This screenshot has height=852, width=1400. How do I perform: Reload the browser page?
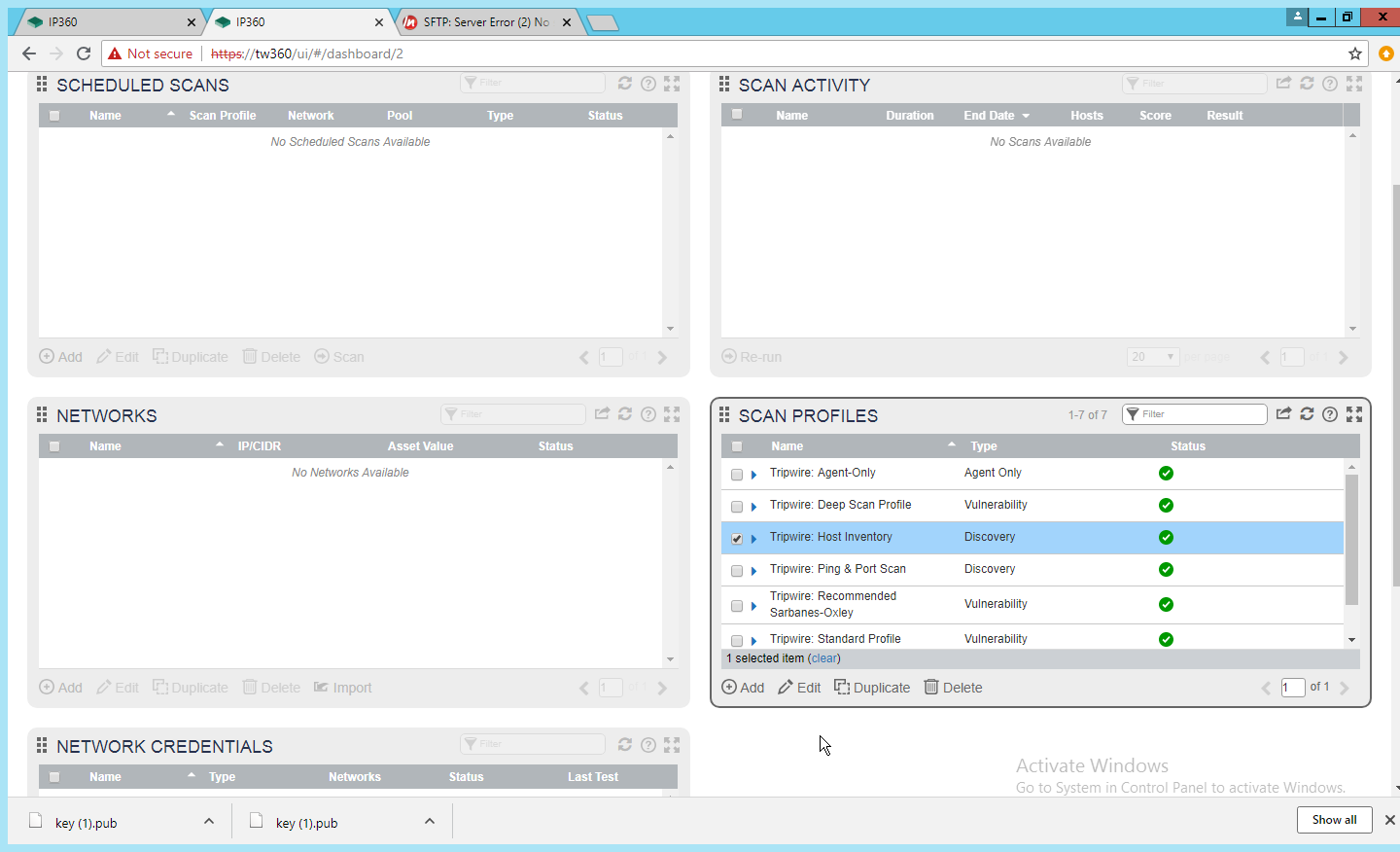[x=84, y=53]
